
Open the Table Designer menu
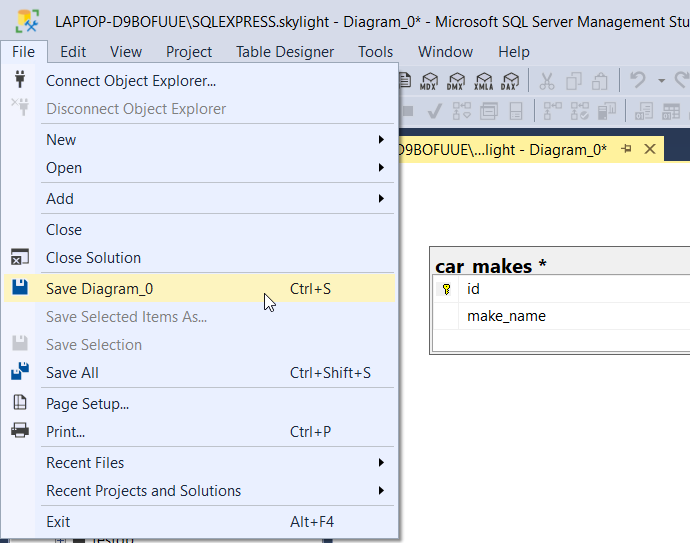click(284, 52)
